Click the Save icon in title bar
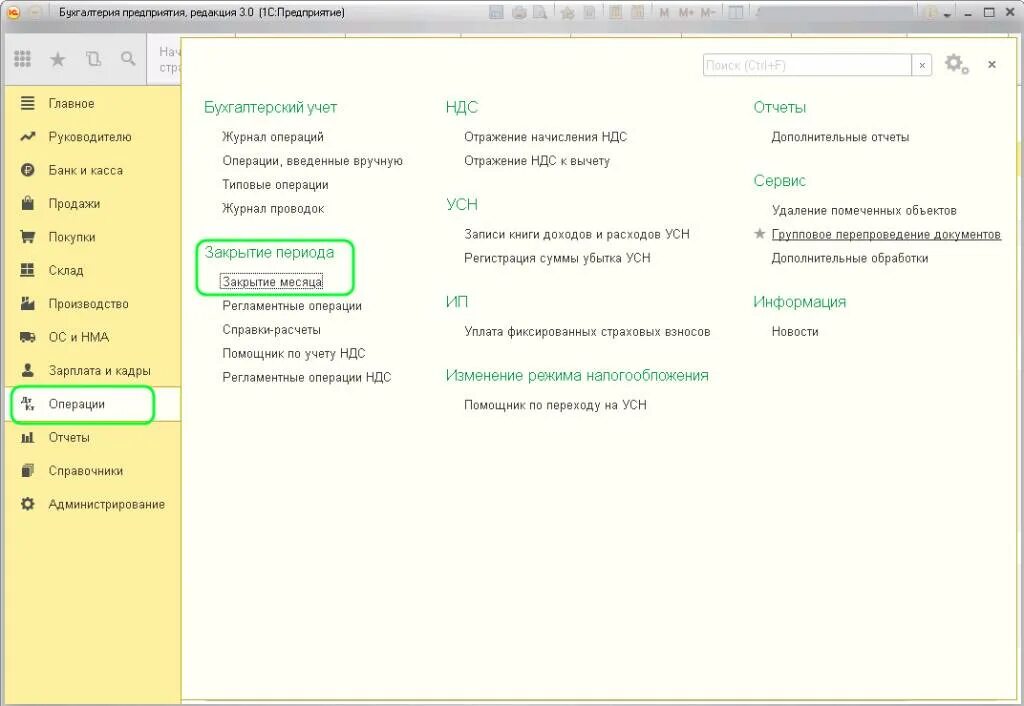Viewport: 1024px width, 706px height. 497,12
